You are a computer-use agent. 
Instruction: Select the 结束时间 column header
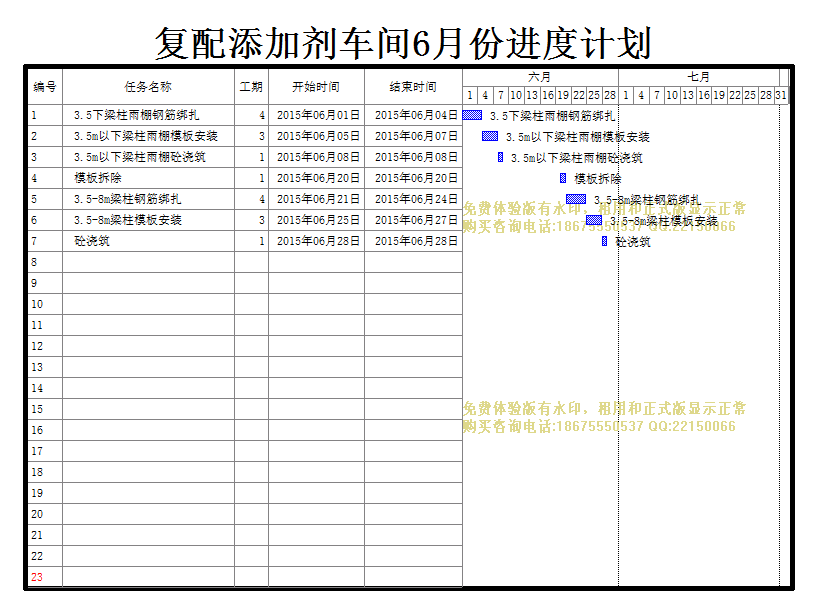click(x=413, y=87)
